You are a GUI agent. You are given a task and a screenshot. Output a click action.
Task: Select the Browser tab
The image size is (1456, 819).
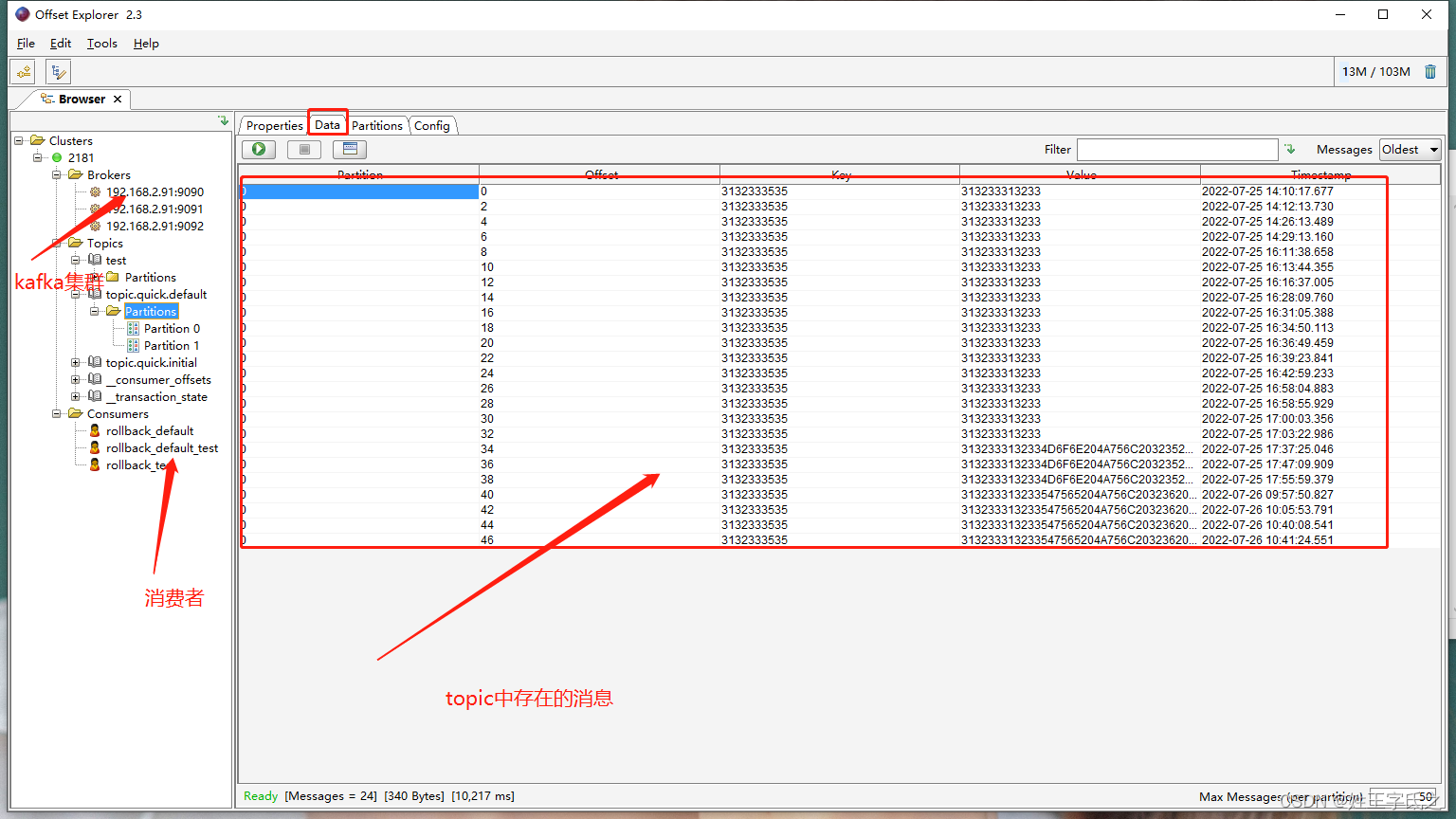82,99
